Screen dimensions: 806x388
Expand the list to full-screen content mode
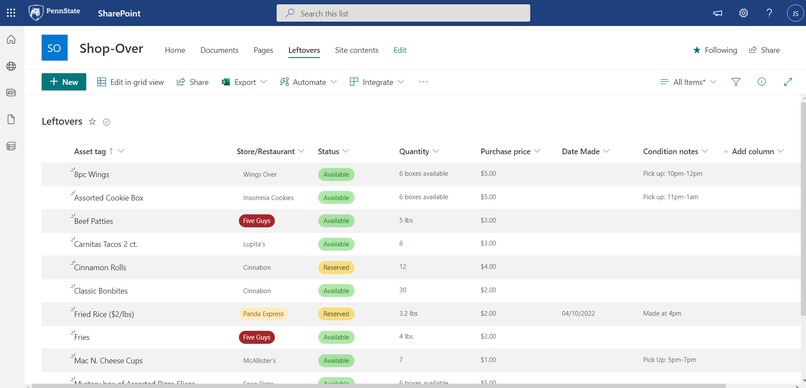788,82
